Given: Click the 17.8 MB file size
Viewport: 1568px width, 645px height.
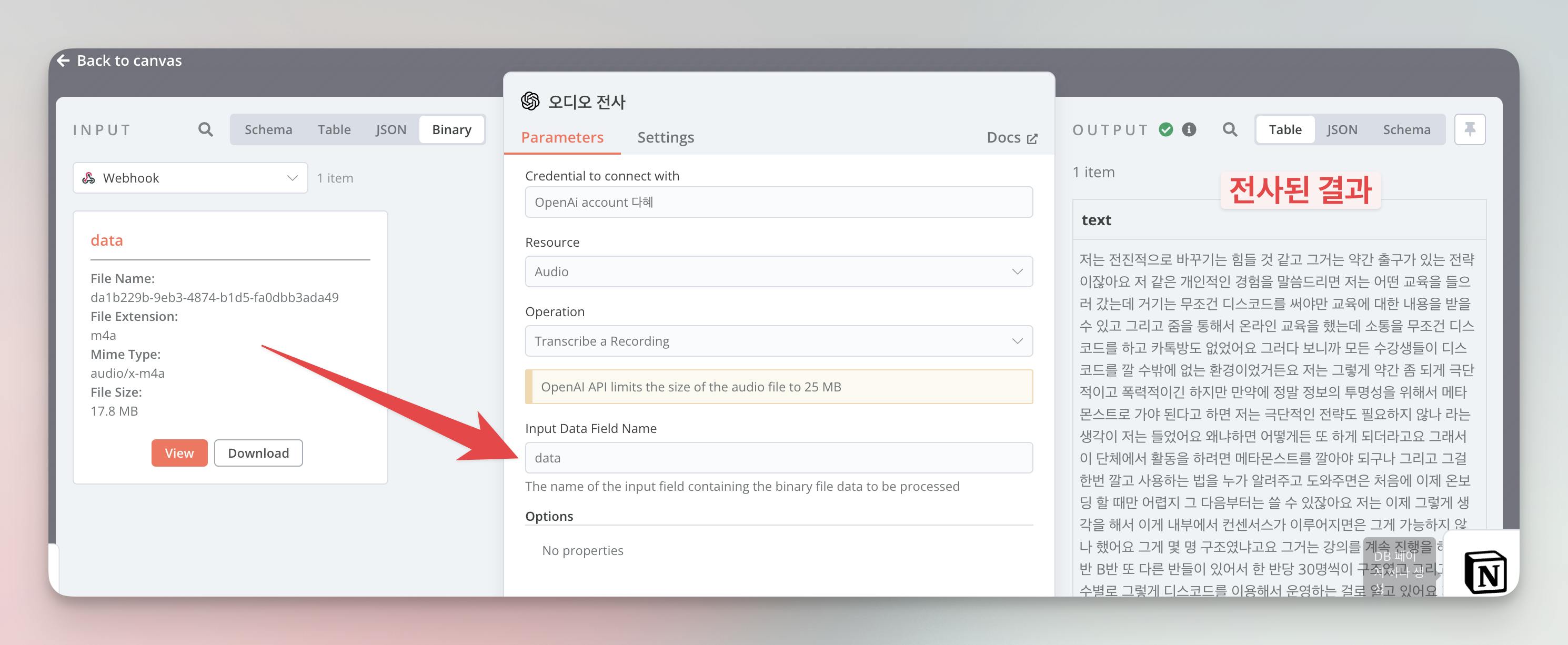Looking at the screenshot, I should (114, 411).
